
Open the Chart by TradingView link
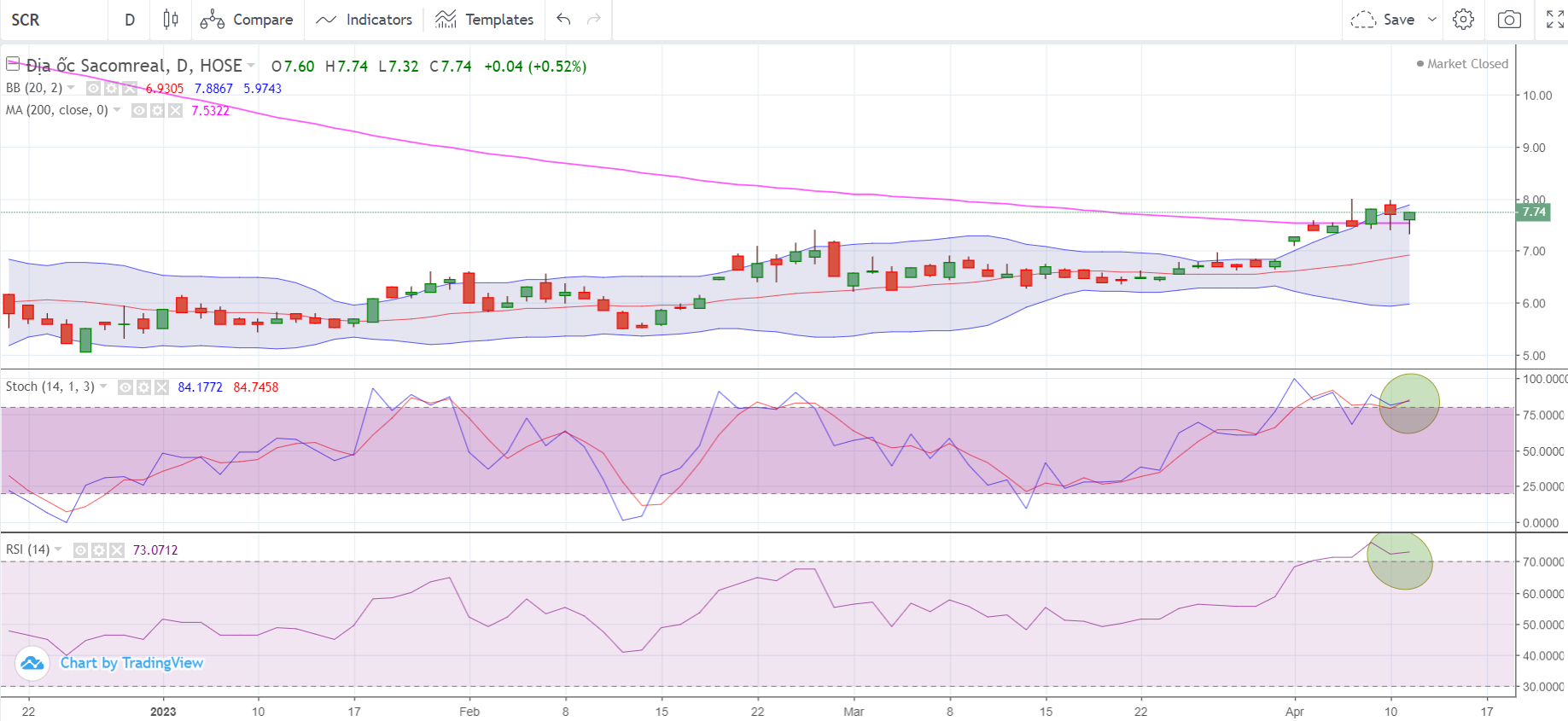[x=131, y=663]
